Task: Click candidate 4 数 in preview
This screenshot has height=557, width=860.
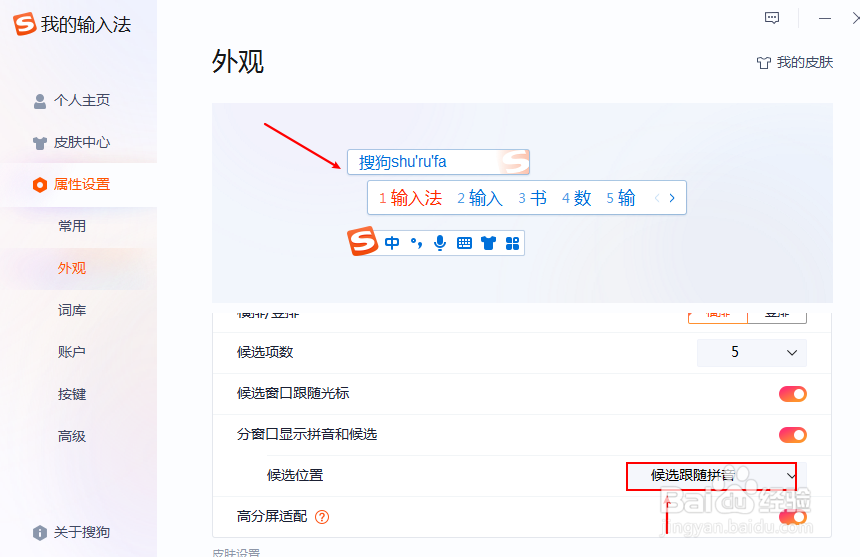Action: coord(576,198)
